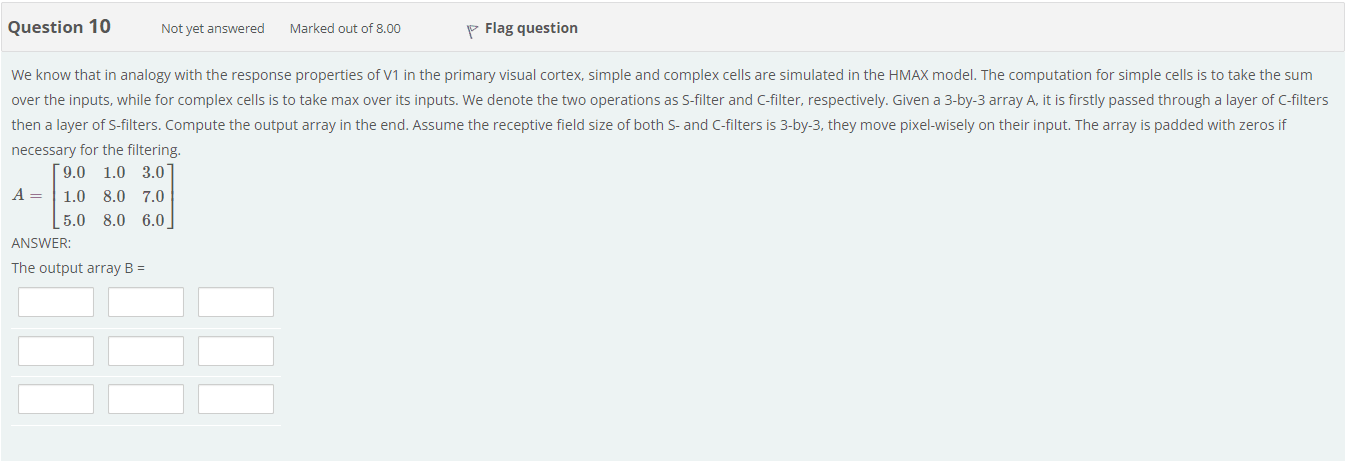
Task: Focus the bottom-right answer input box
Action: pyautogui.click(x=236, y=399)
